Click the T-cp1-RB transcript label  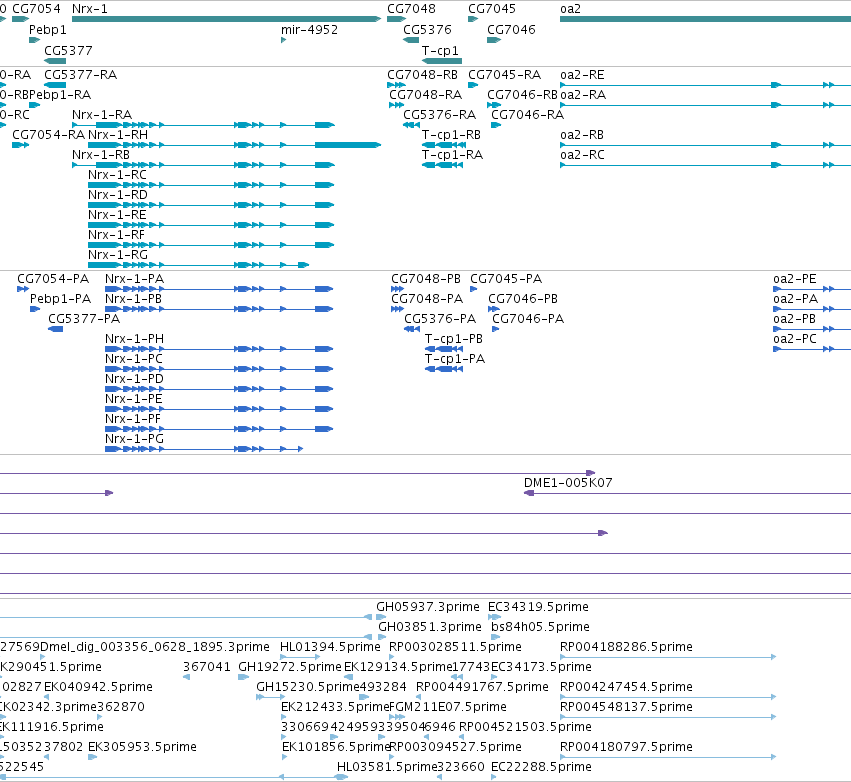[x=452, y=134]
